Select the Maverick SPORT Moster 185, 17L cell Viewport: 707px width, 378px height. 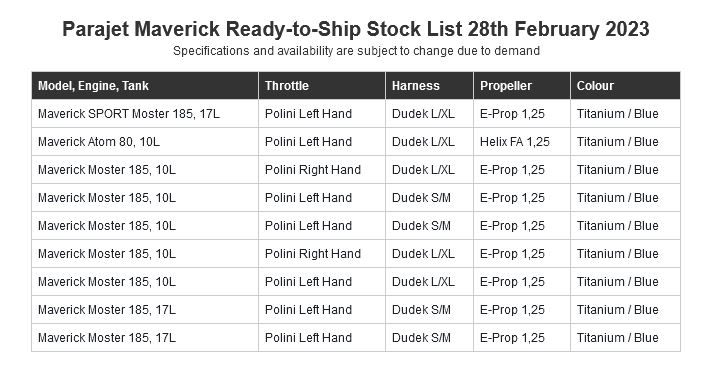point(145,114)
